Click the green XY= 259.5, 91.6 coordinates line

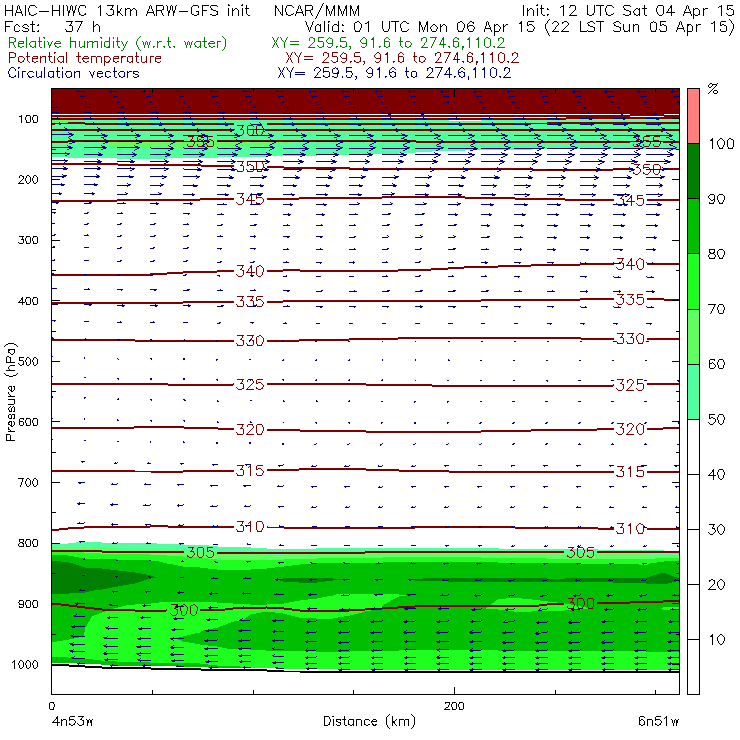tap(388, 43)
